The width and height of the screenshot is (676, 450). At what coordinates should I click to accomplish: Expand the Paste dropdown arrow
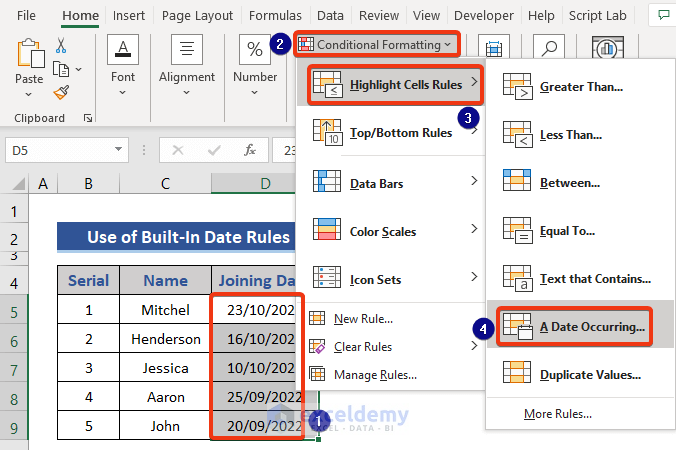point(28,94)
